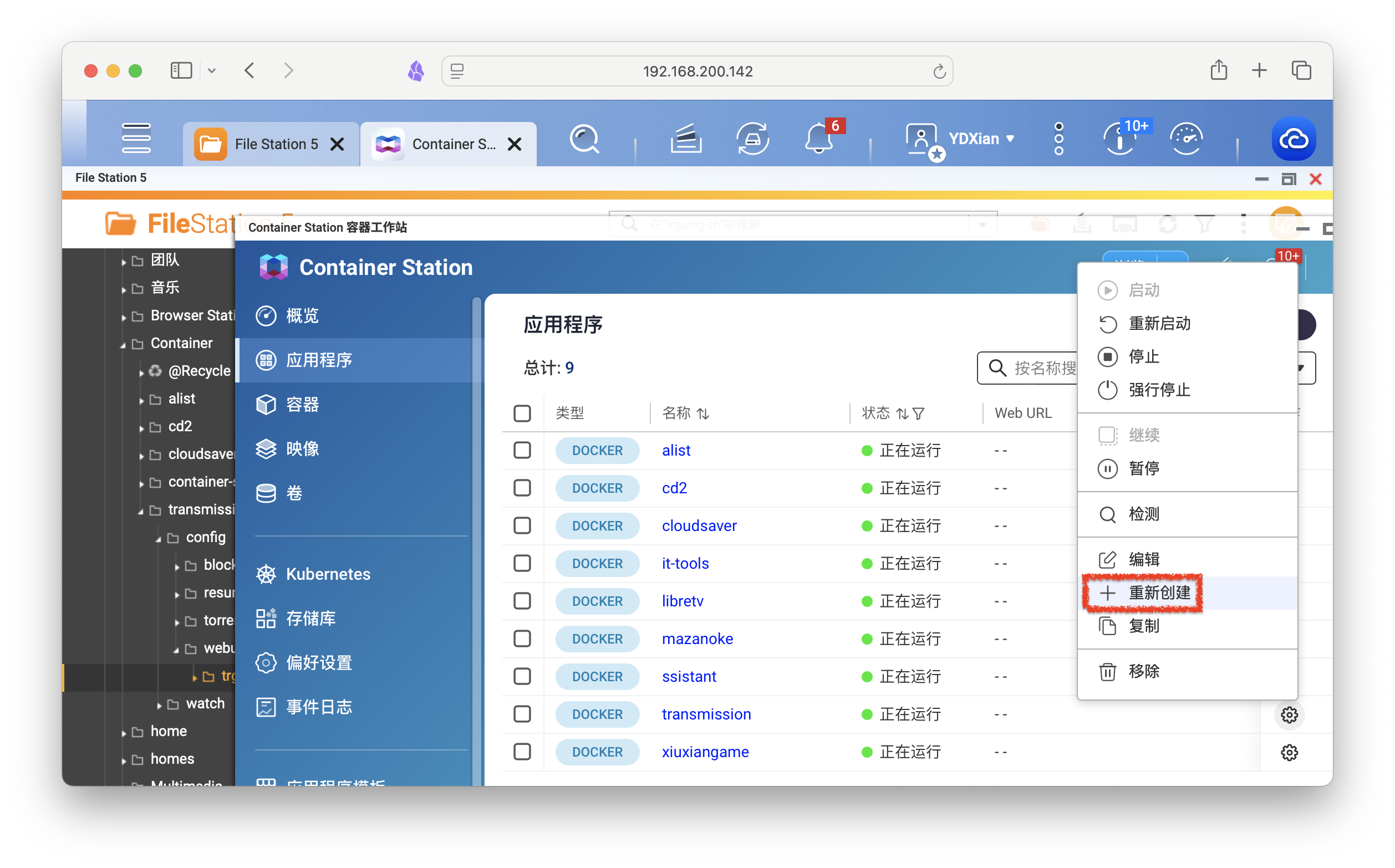The image size is (1395, 868).
Task: Open background tasks icon in QTS bar
Action: tap(686, 139)
